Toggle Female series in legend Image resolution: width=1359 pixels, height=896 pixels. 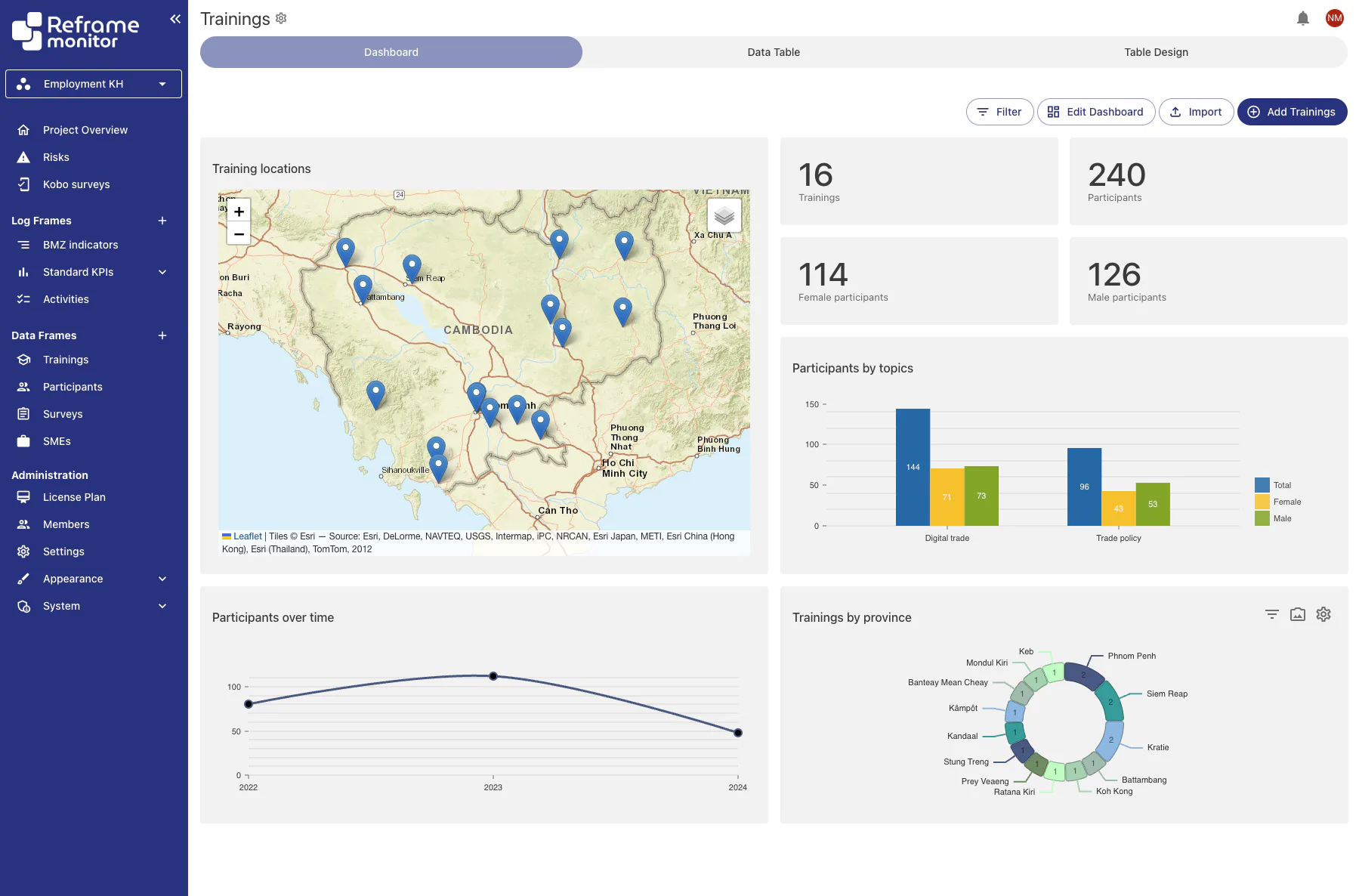tap(1277, 502)
